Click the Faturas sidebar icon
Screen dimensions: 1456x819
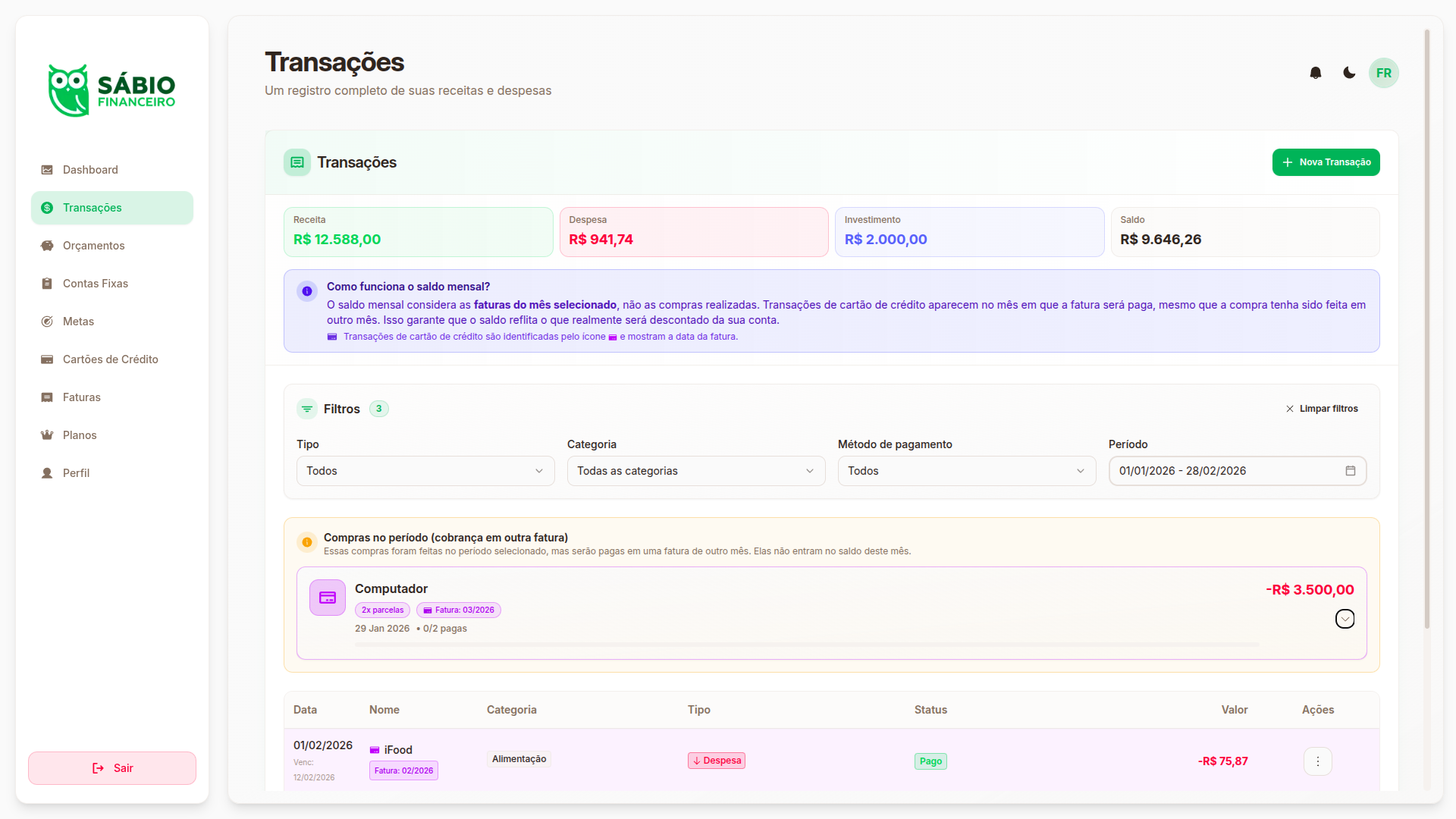[x=47, y=397]
